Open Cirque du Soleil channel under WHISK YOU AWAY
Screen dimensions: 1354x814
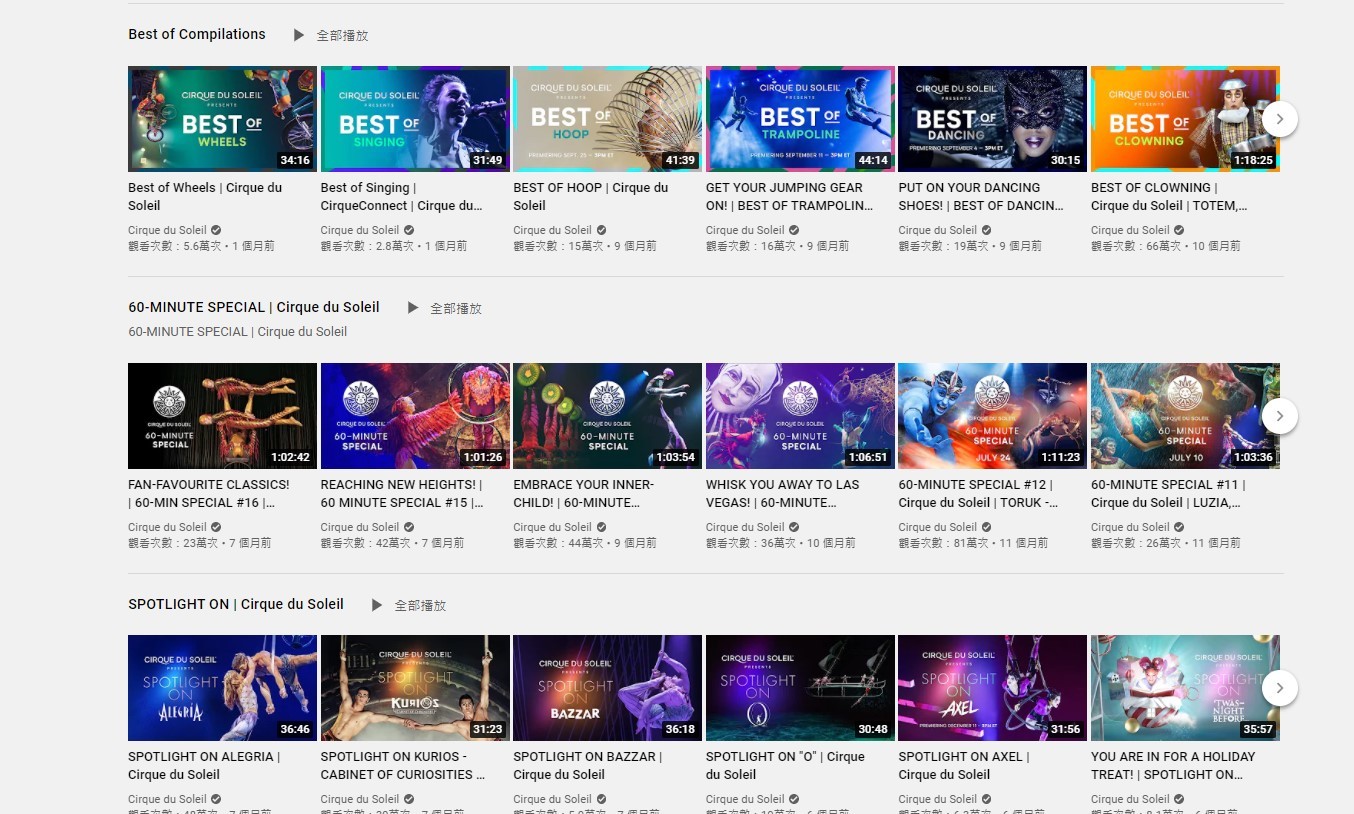(745, 527)
